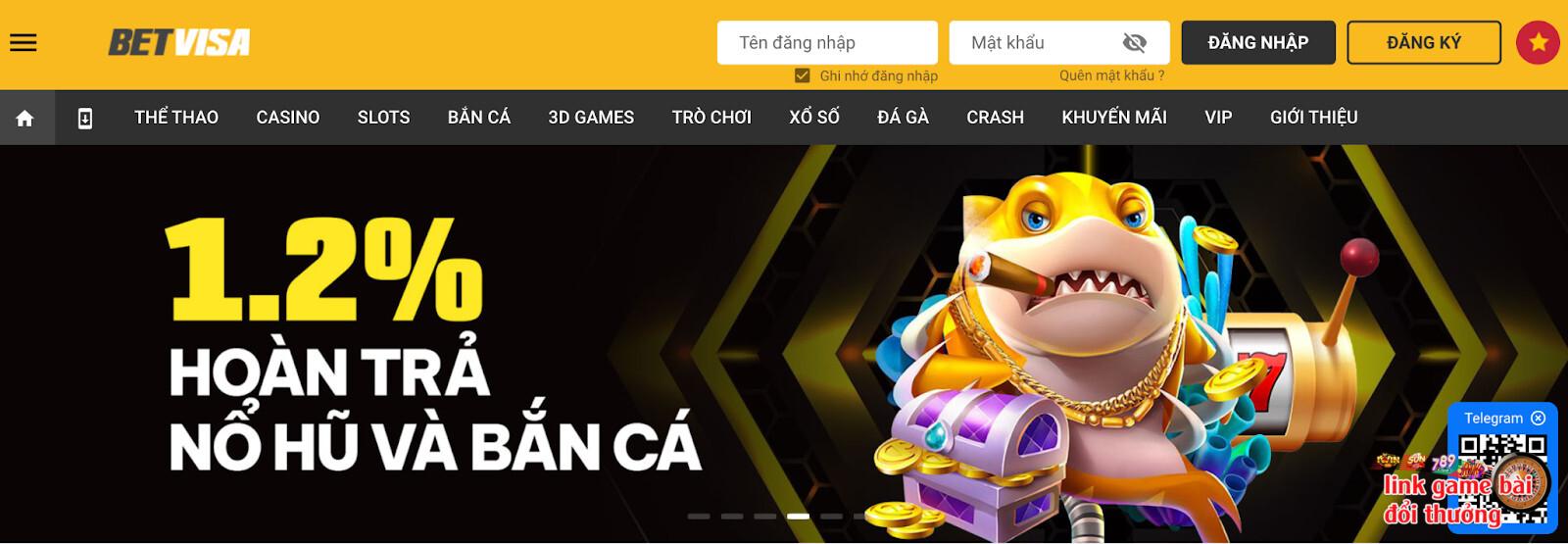Open the CASINO menu
The image size is (1568, 544).
288,118
